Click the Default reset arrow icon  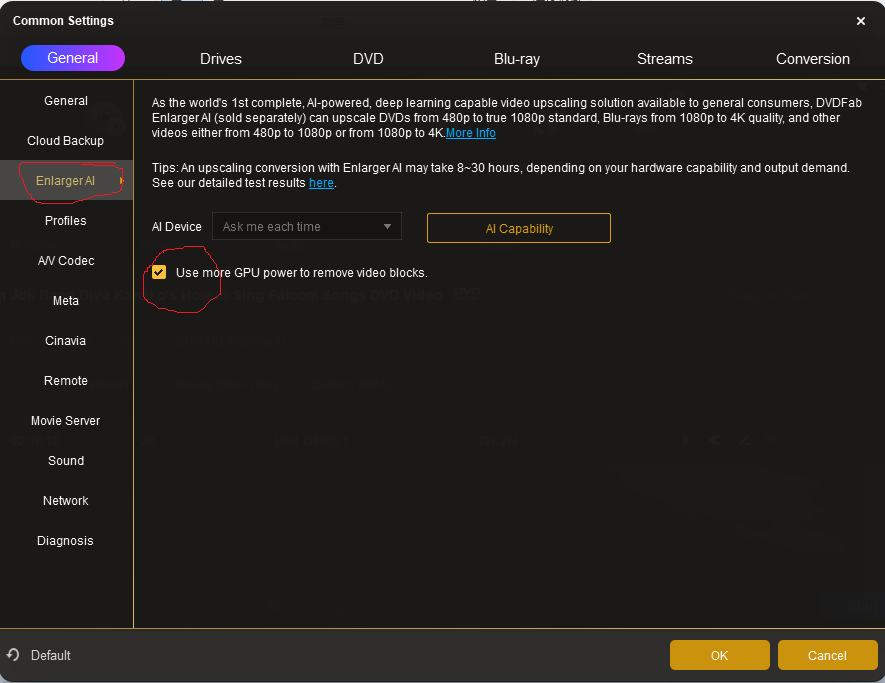13,655
